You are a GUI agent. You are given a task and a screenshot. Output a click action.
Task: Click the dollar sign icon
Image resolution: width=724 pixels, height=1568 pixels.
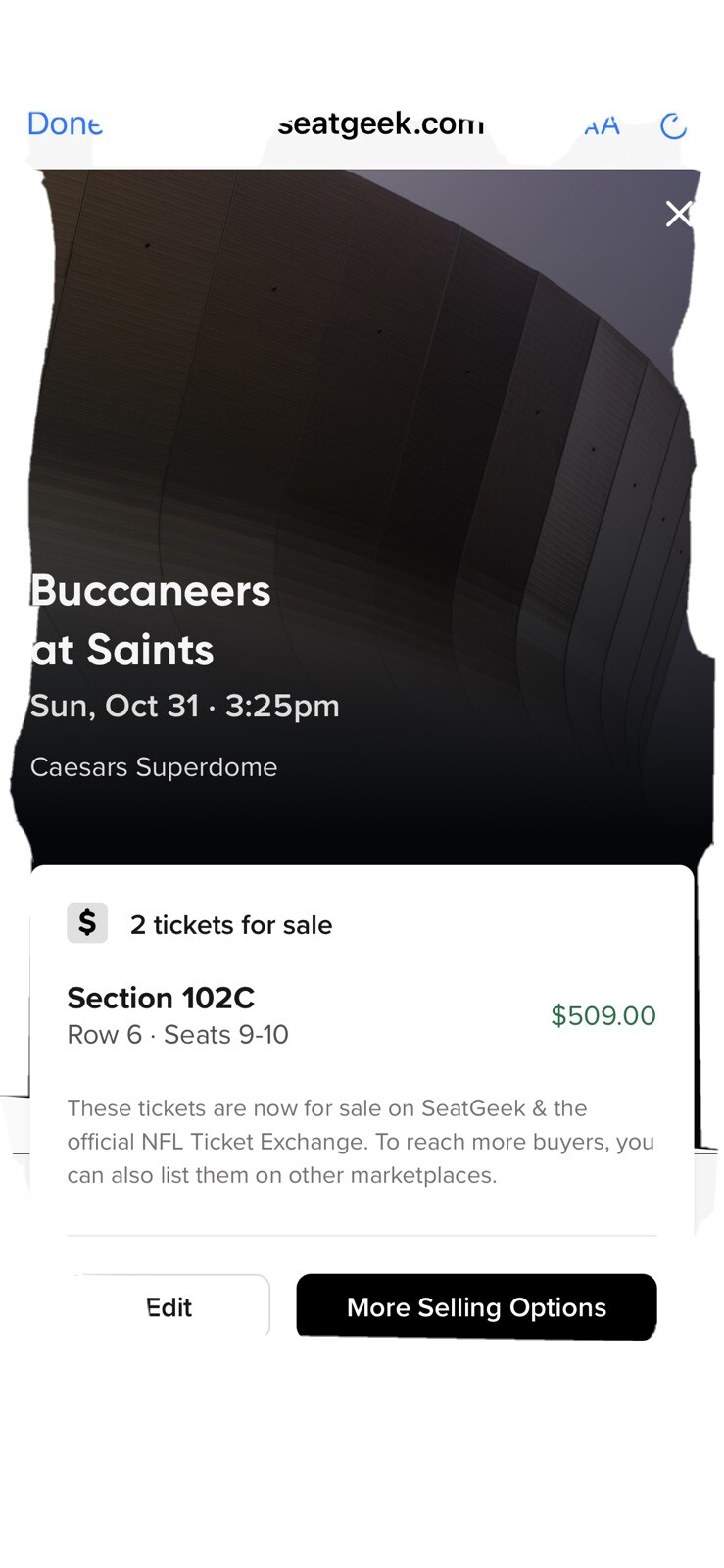[x=87, y=923]
